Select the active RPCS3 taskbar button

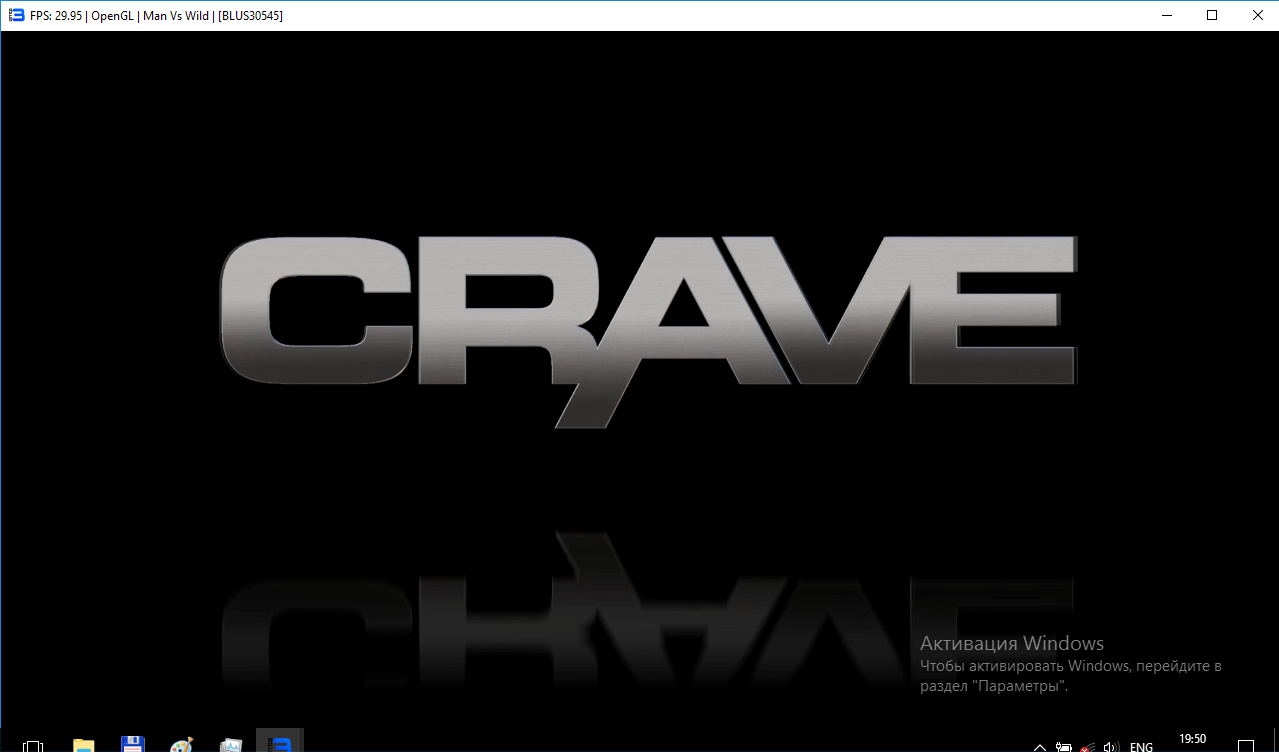point(281,741)
